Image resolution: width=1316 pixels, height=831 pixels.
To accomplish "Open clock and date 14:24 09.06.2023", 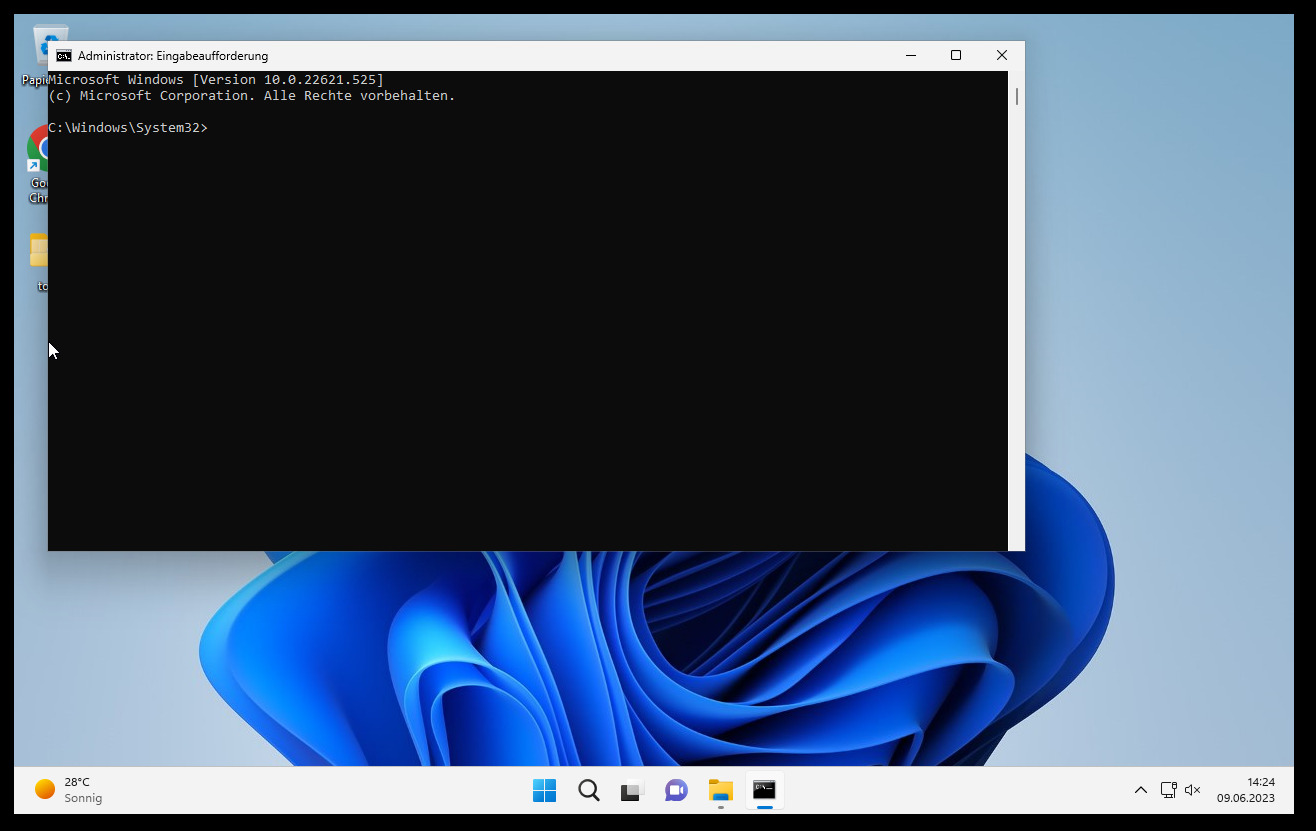I will point(1246,790).
